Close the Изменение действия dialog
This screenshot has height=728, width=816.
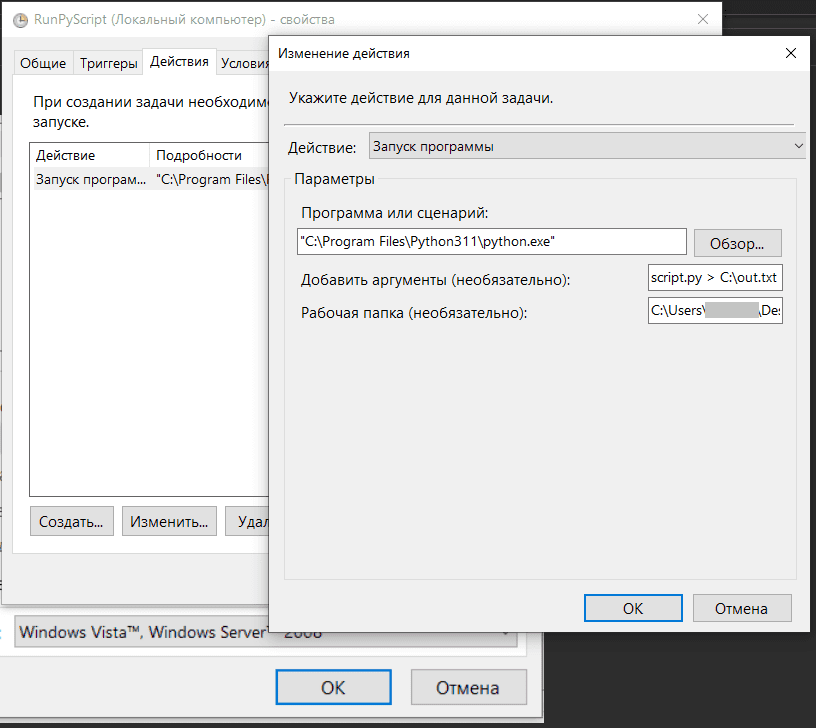point(790,54)
